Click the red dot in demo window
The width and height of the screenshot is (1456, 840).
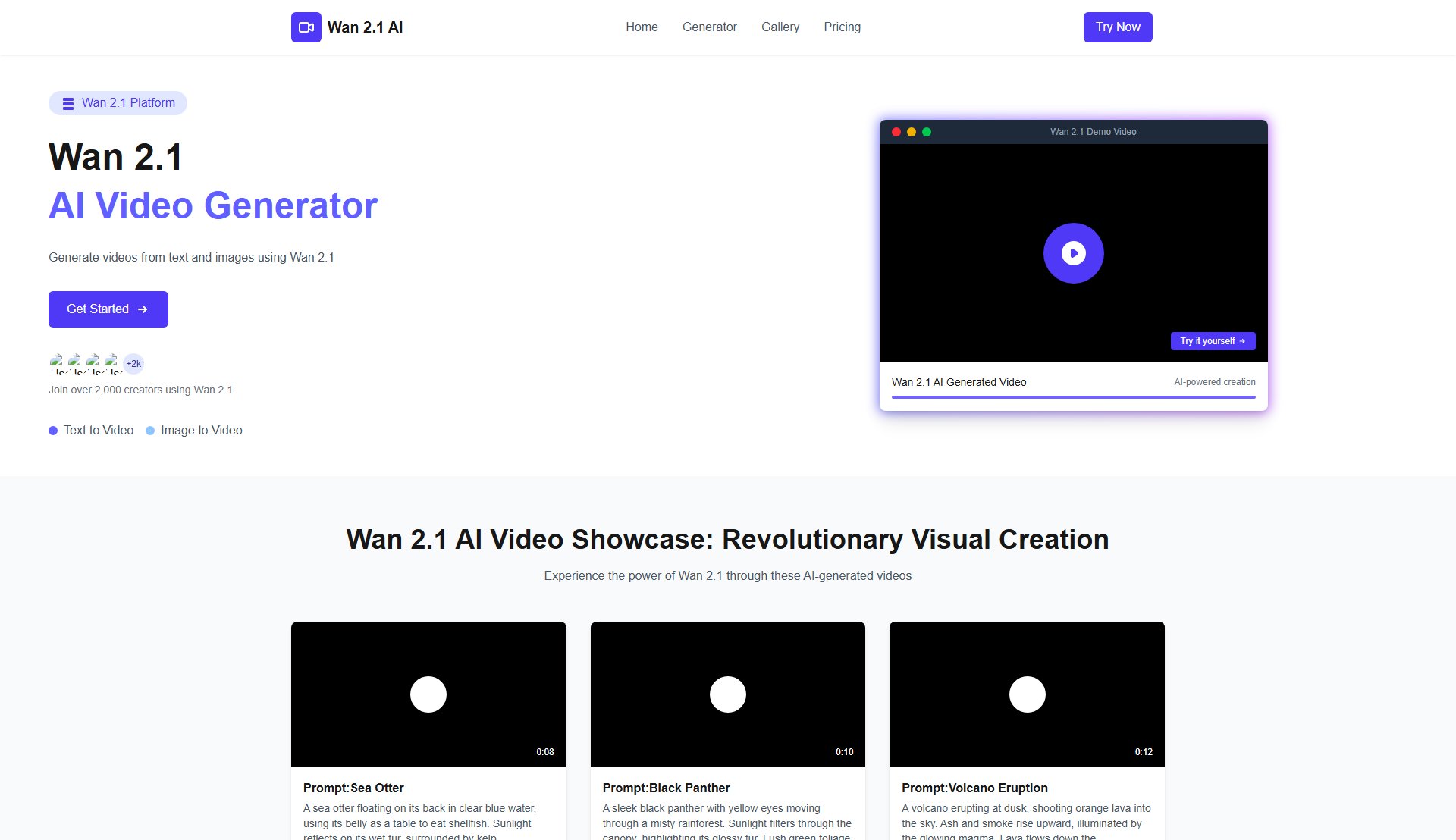click(896, 132)
